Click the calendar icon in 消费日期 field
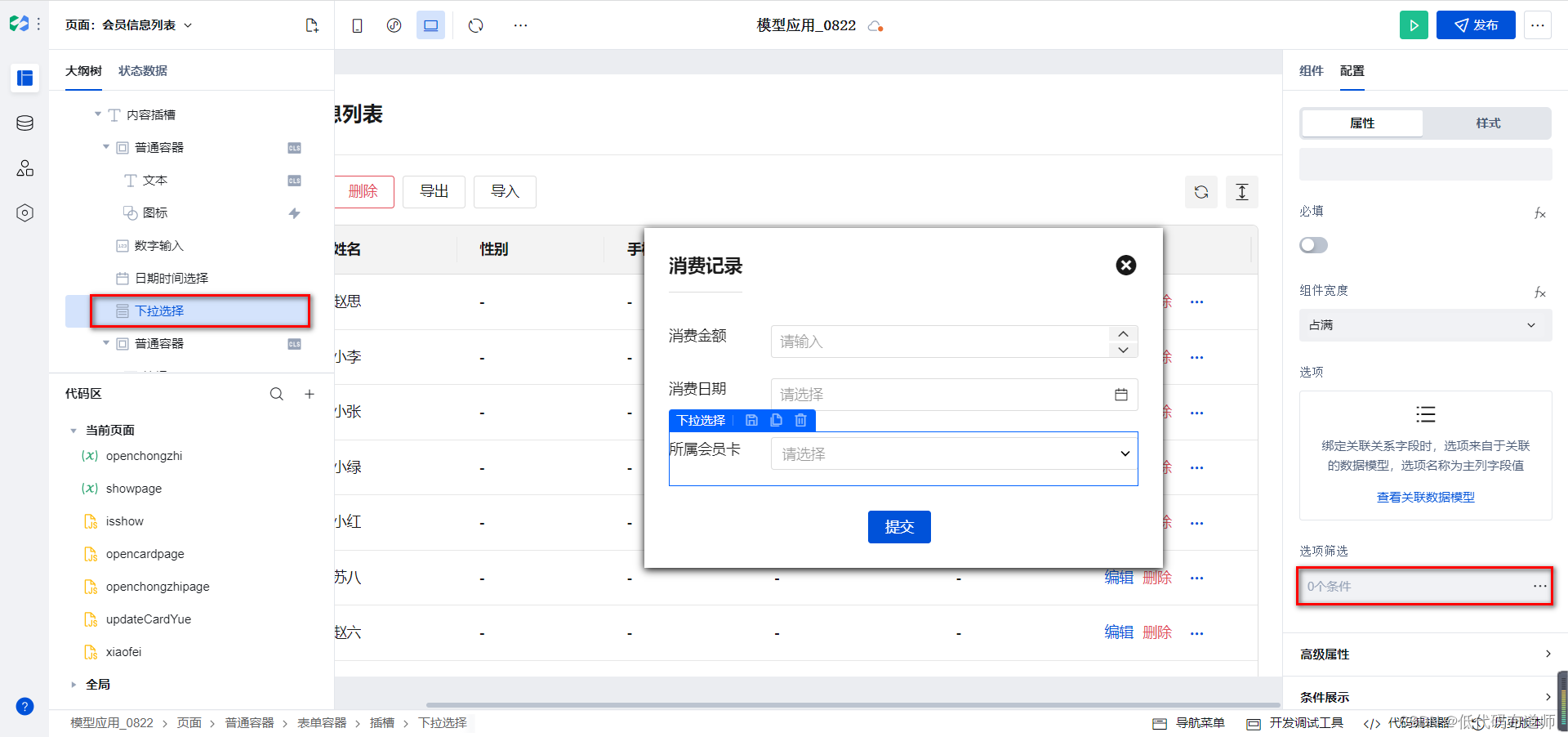The height and width of the screenshot is (737, 1568). point(1121,395)
